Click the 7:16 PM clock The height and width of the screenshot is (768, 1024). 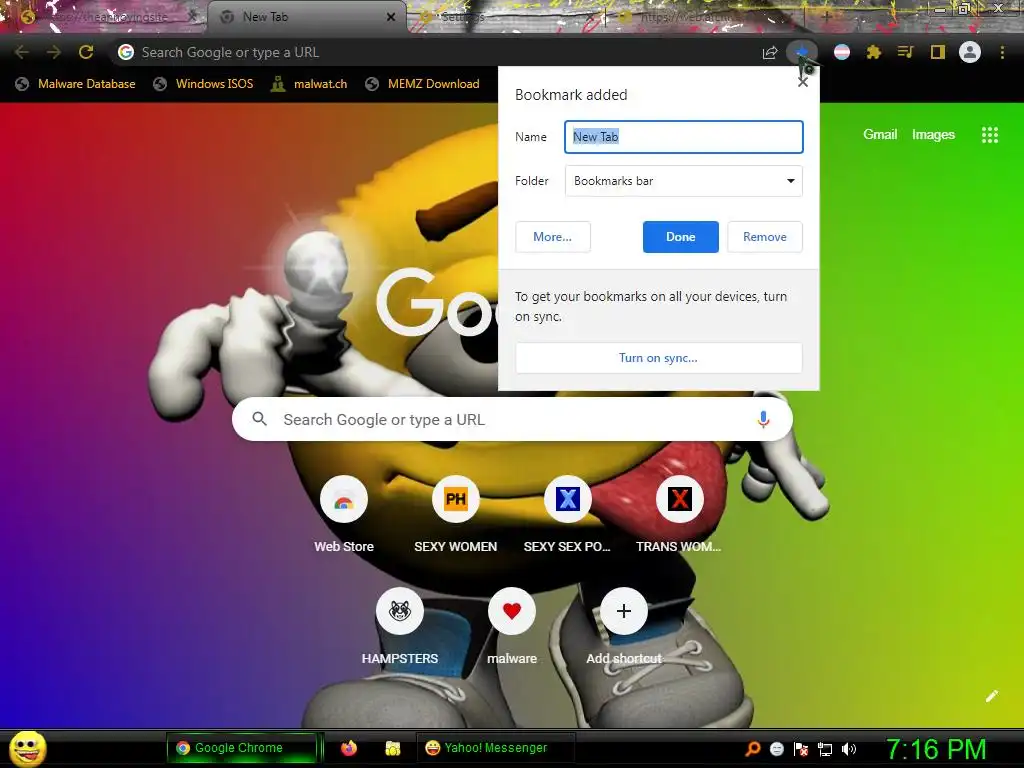click(936, 749)
